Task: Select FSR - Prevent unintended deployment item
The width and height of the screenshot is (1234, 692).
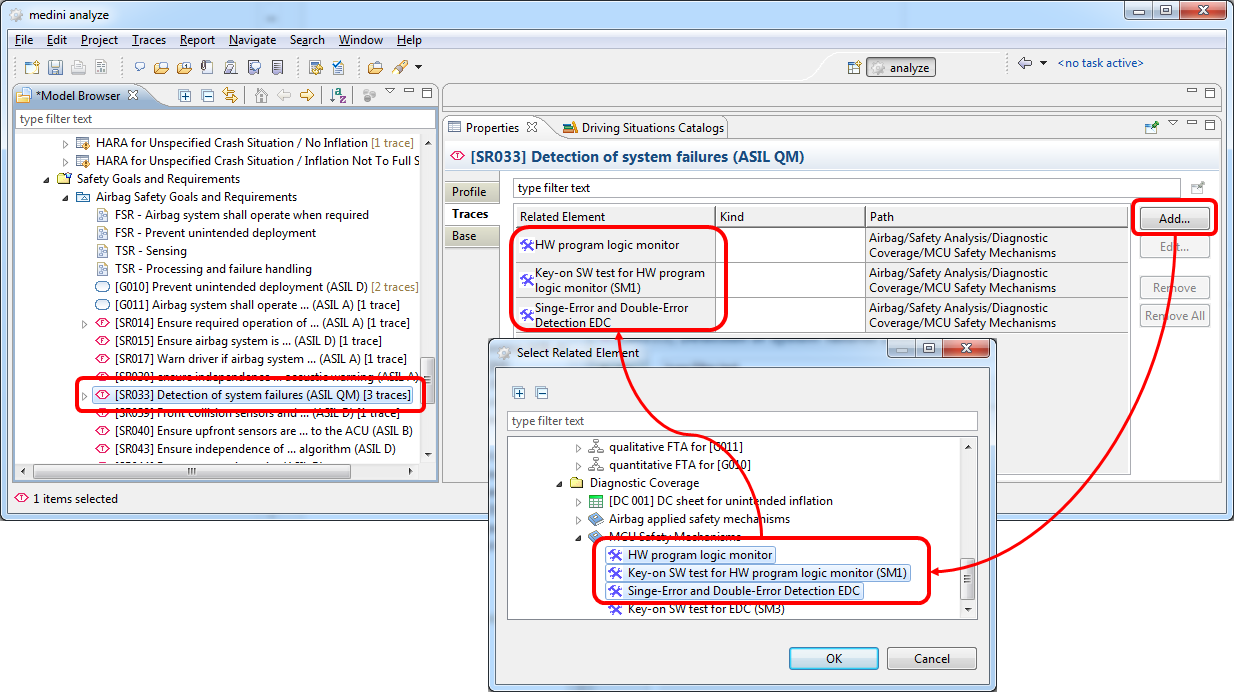Action: (x=215, y=233)
